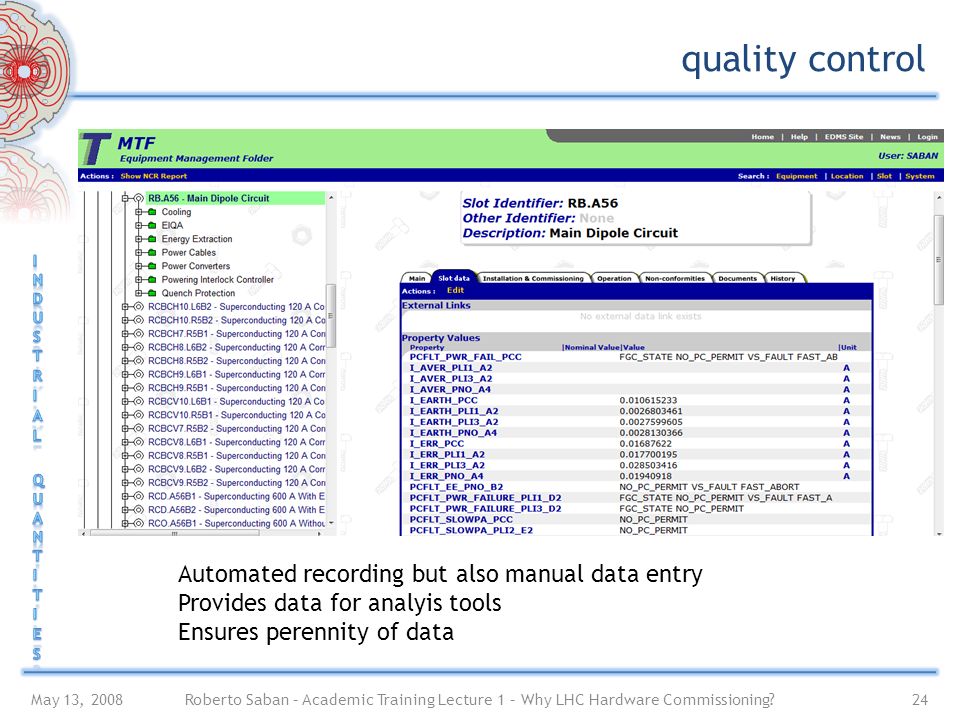Expand the RCBCH8.L6B2 tree node
960x720 pixels.
pos(125,347)
